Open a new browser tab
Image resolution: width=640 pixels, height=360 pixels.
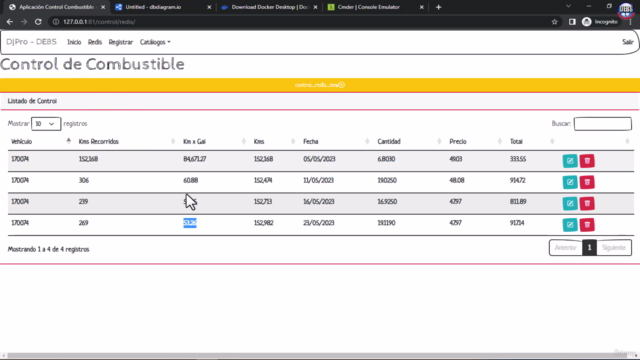click(x=438, y=7)
